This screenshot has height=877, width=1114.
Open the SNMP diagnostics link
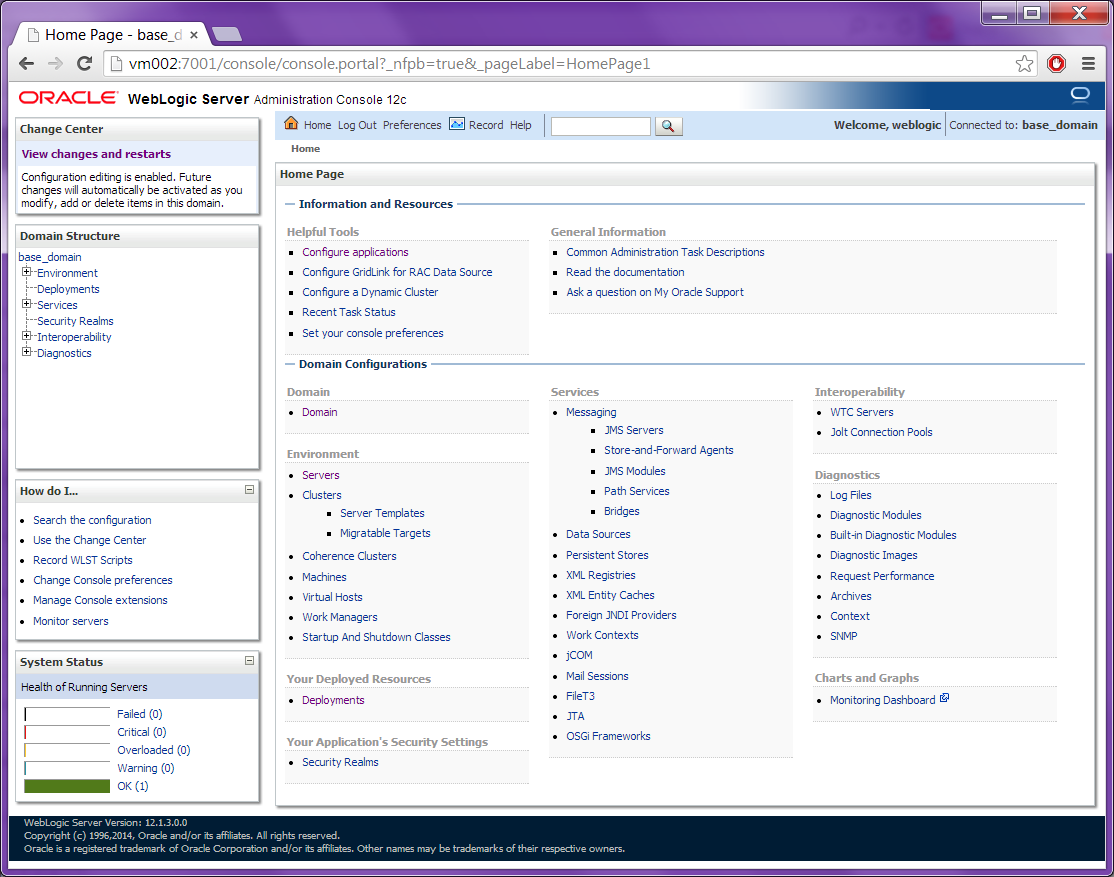[x=843, y=636]
